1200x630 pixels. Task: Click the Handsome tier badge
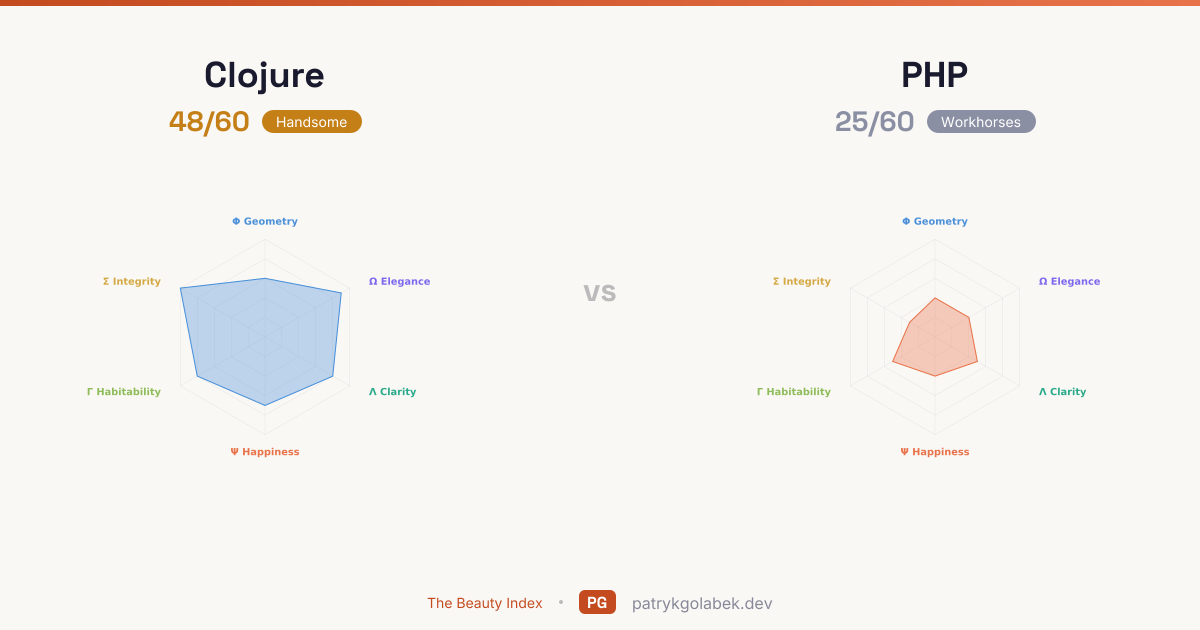point(312,122)
